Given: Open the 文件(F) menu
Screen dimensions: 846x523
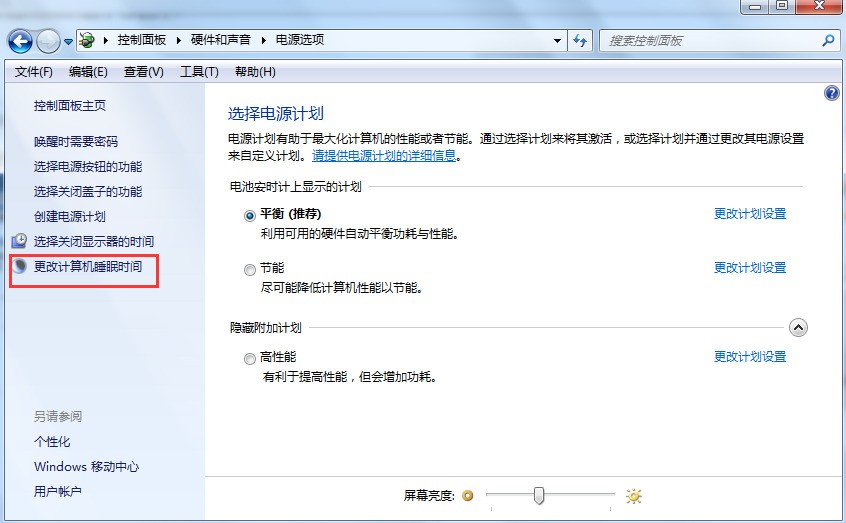Looking at the screenshot, I should point(33,72).
